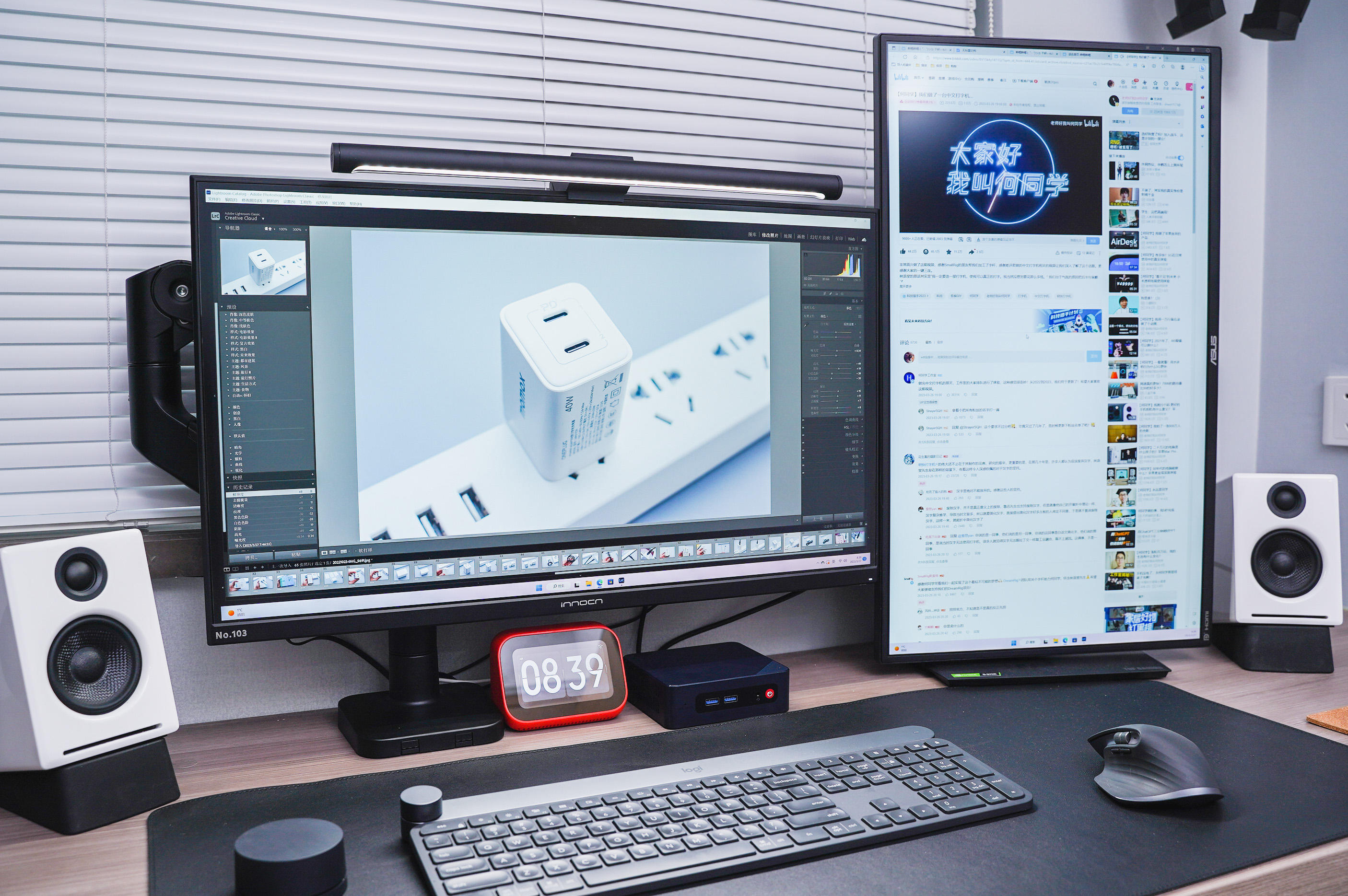Toggle the 变换 panel on/off switch
This screenshot has width=1348, height=896.
803,458
